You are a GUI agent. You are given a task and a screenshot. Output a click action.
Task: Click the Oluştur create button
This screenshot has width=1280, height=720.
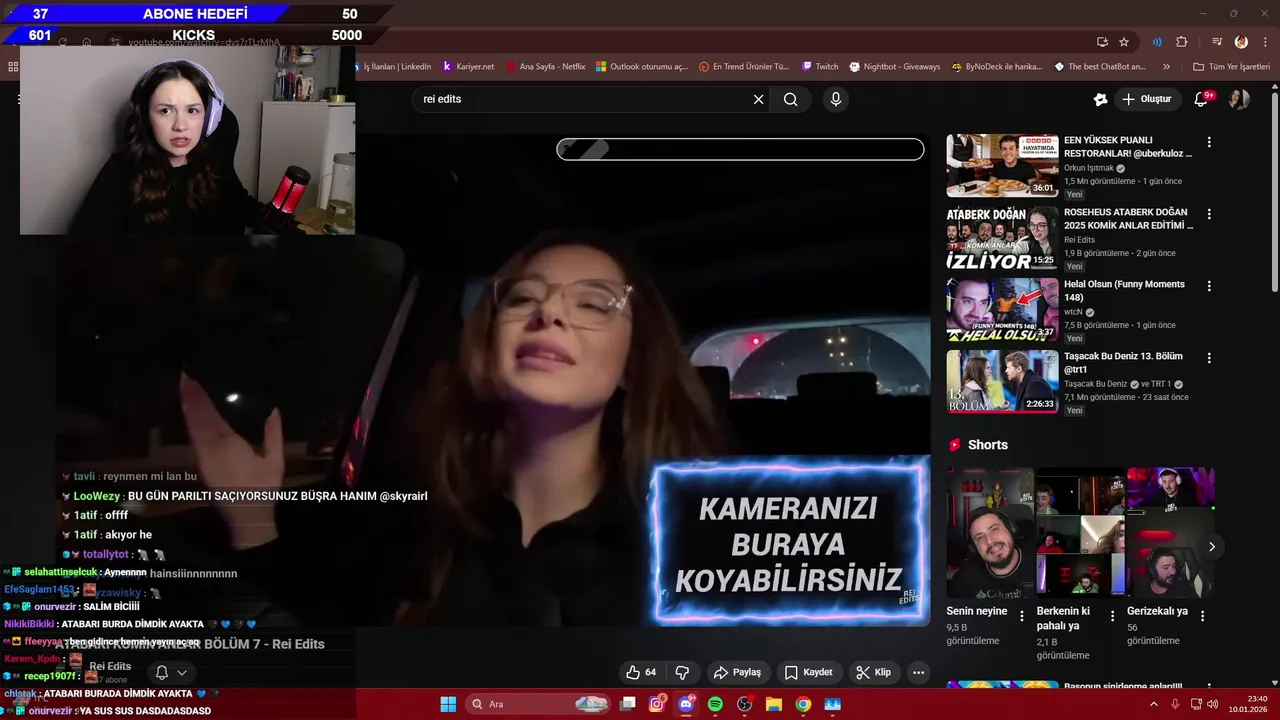1147,99
